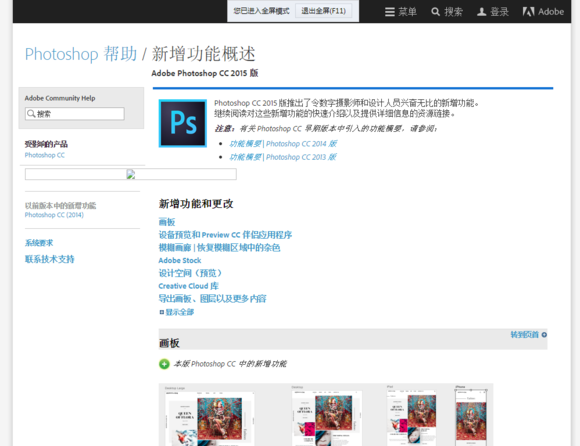580x446 pixels.
Task: Select the Adobe Photoshop CC 2015 版 subtitle
Action: click(x=205, y=73)
